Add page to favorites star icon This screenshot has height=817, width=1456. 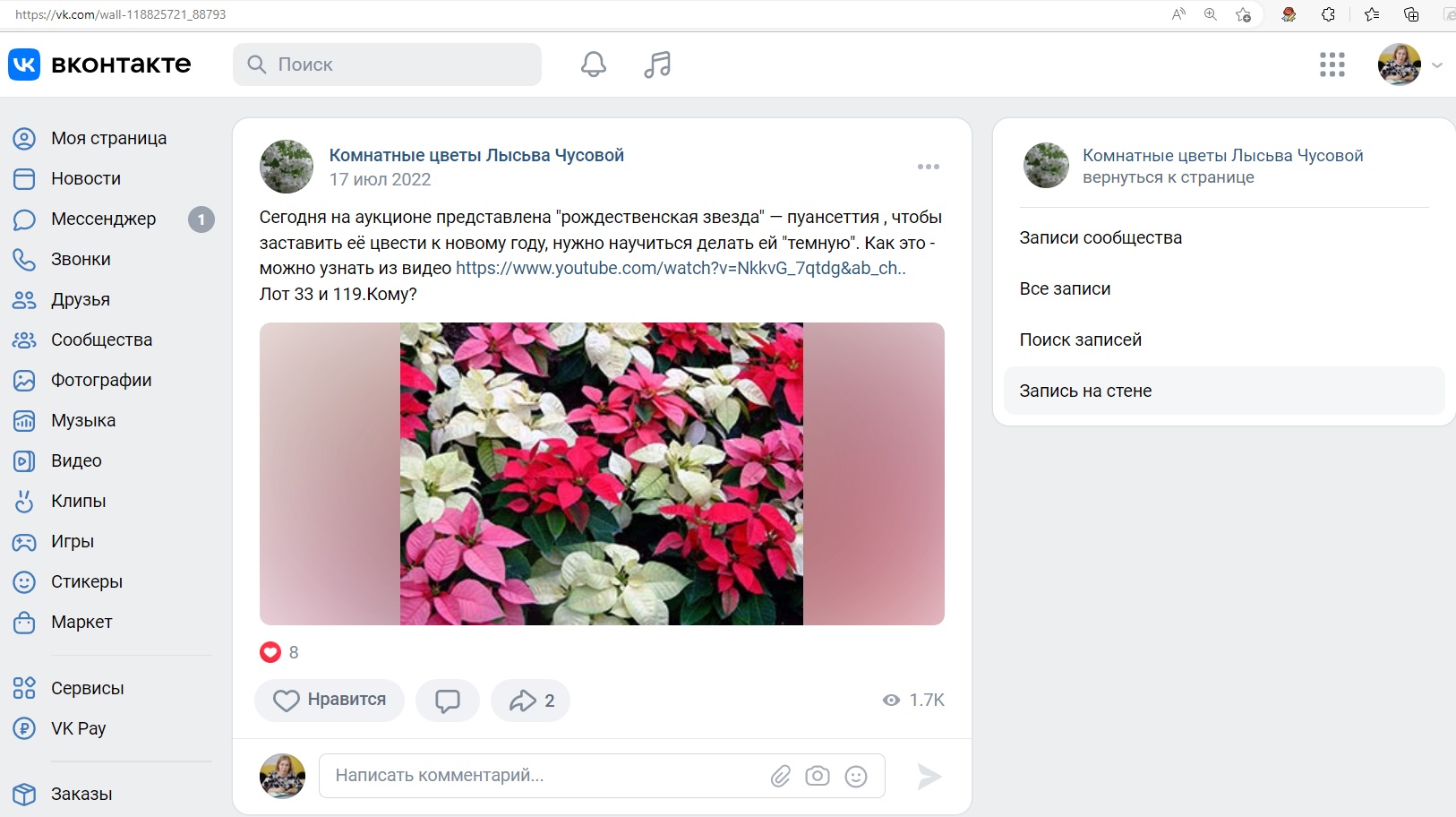tap(1243, 14)
